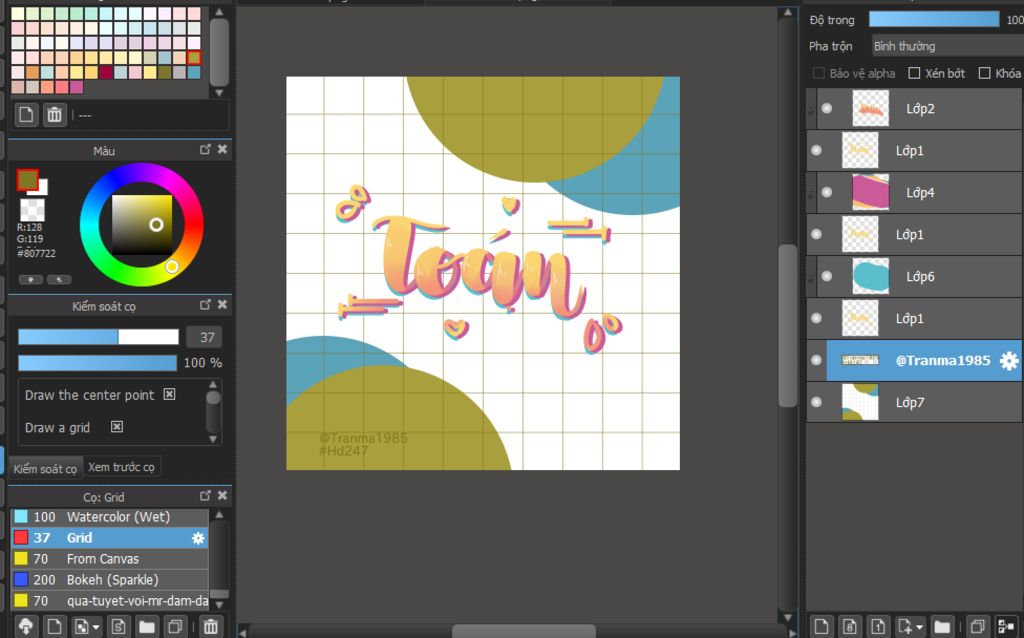Create a brush folder
Screen dimensions: 1024x638
click(147, 627)
